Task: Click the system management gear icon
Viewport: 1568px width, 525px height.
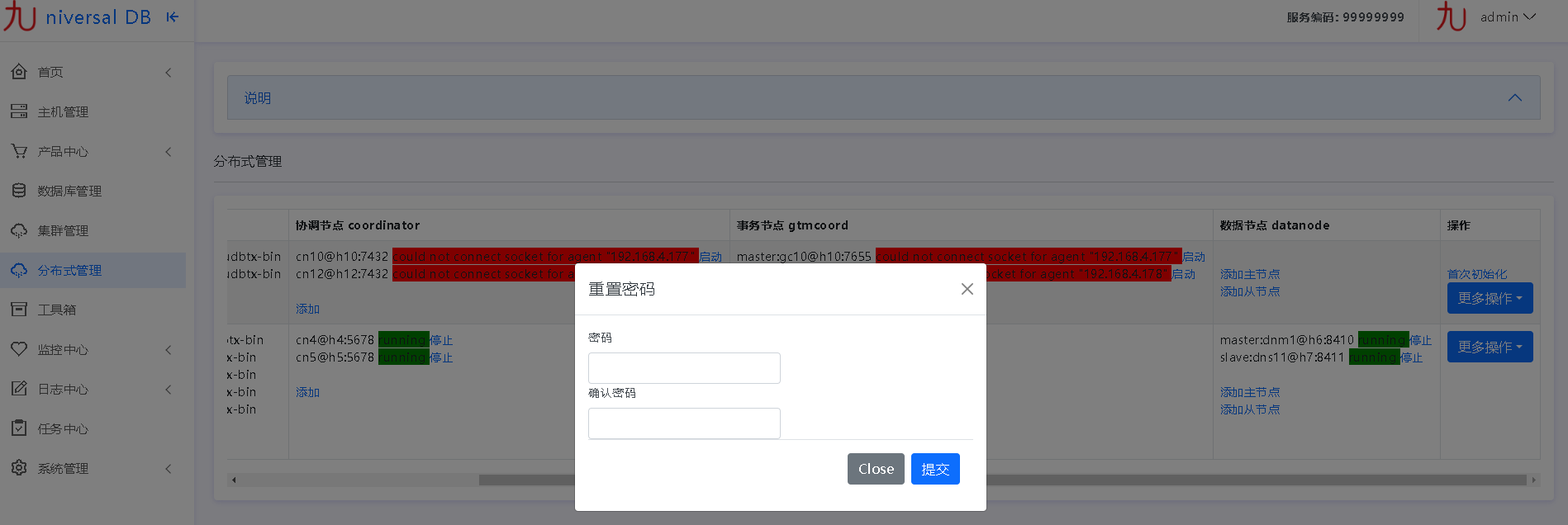Action: point(19,468)
